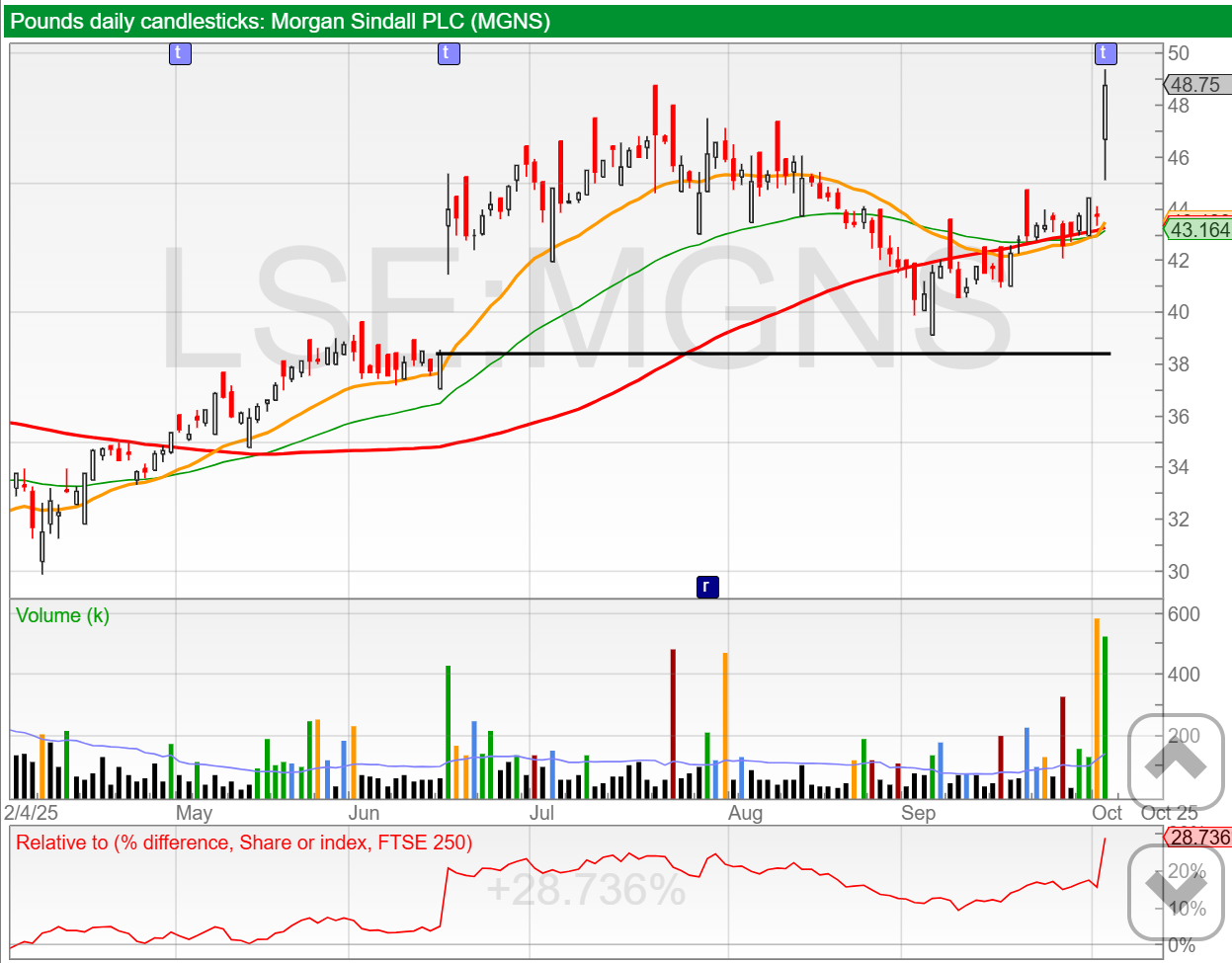The image size is (1232, 963).
Task: Click the 'Oct 25' date axis label
Action: [x=1169, y=813]
